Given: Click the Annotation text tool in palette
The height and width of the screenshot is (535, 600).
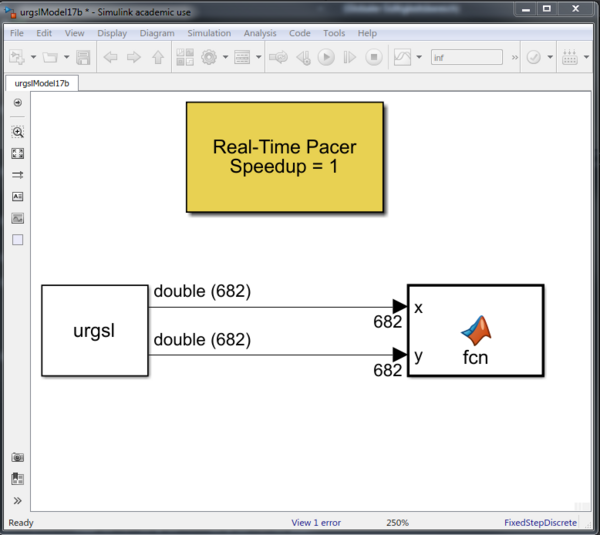Looking at the screenshot, I should click(17, 196).
